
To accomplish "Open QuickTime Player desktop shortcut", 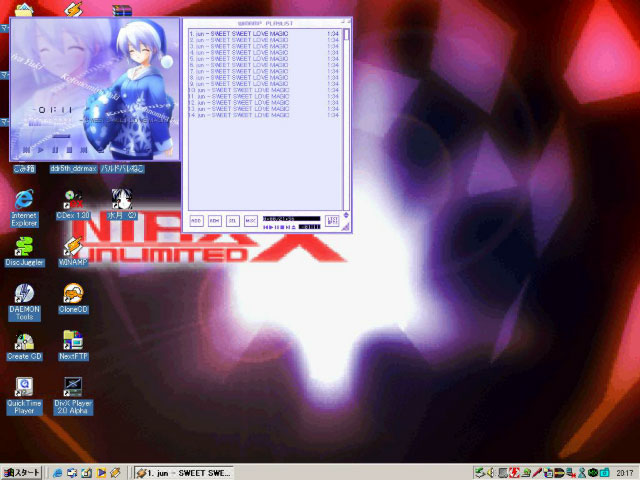I will click(24, 389).
